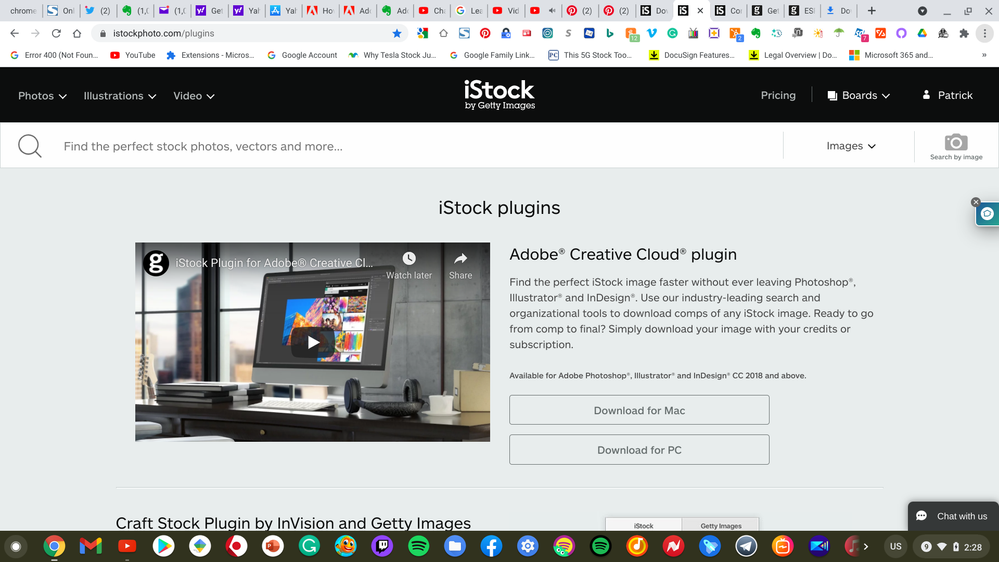Click the Bing extension icon
Viewport: 999px width, 562px height.
610,33
